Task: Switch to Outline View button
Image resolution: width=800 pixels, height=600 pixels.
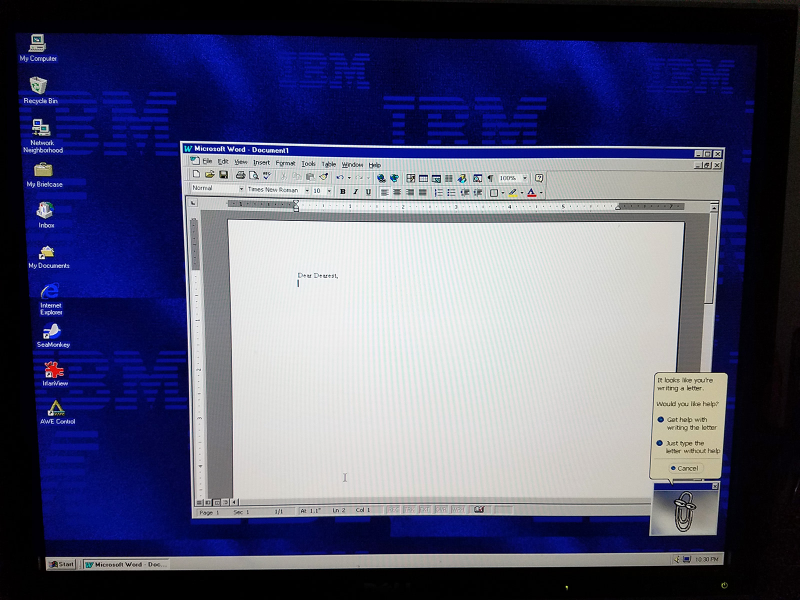Action: [x=225, y=503]
